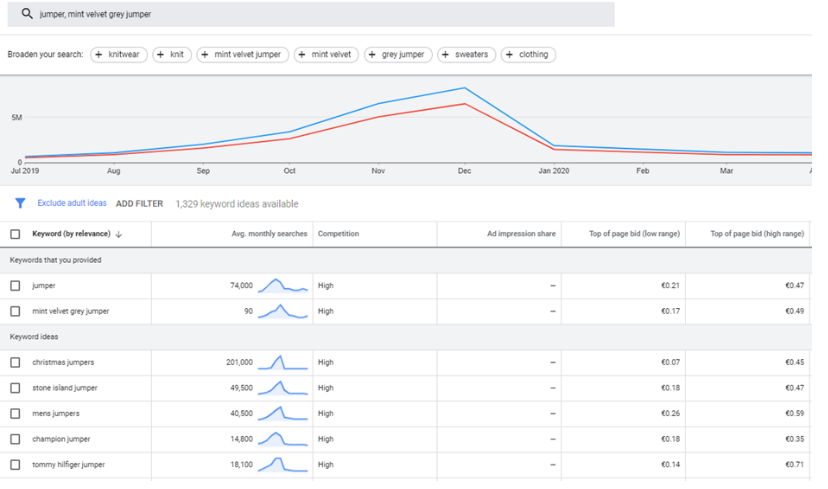Click trend sparkline for jumper keyword
The height and width of the screenshot is (489, 828).
coord(283,286)
